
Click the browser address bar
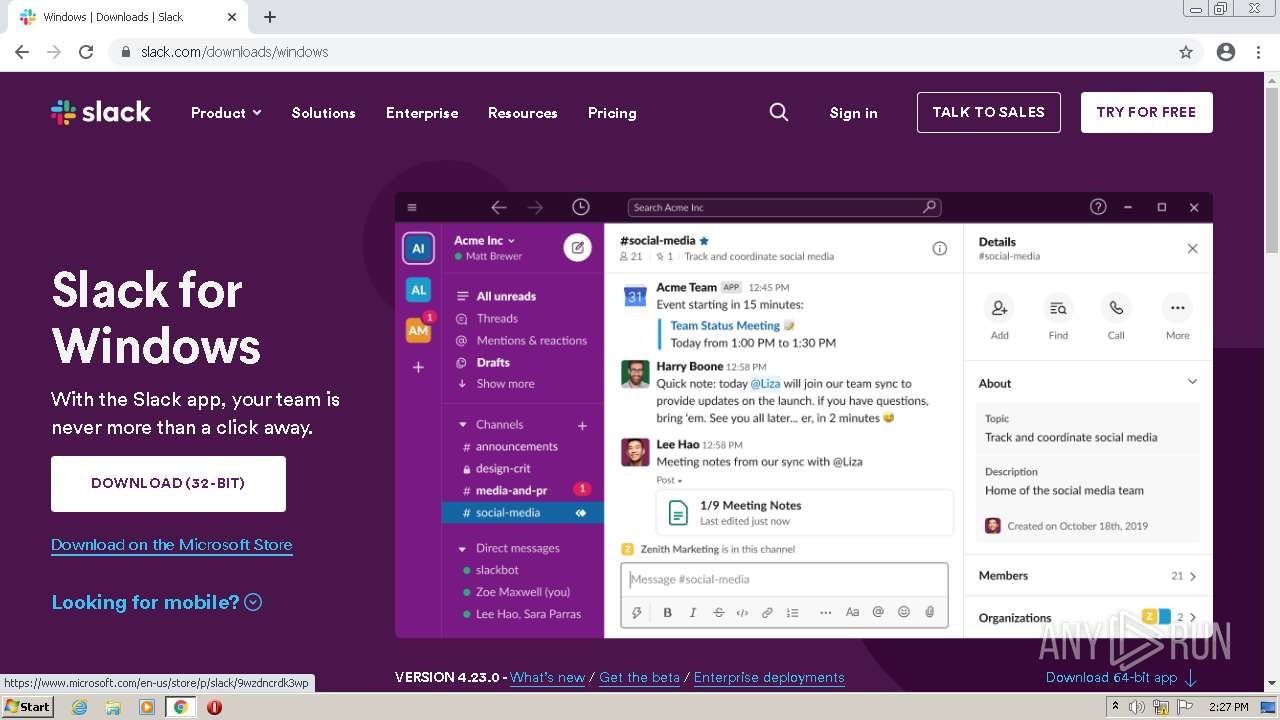tap(640, 52)
